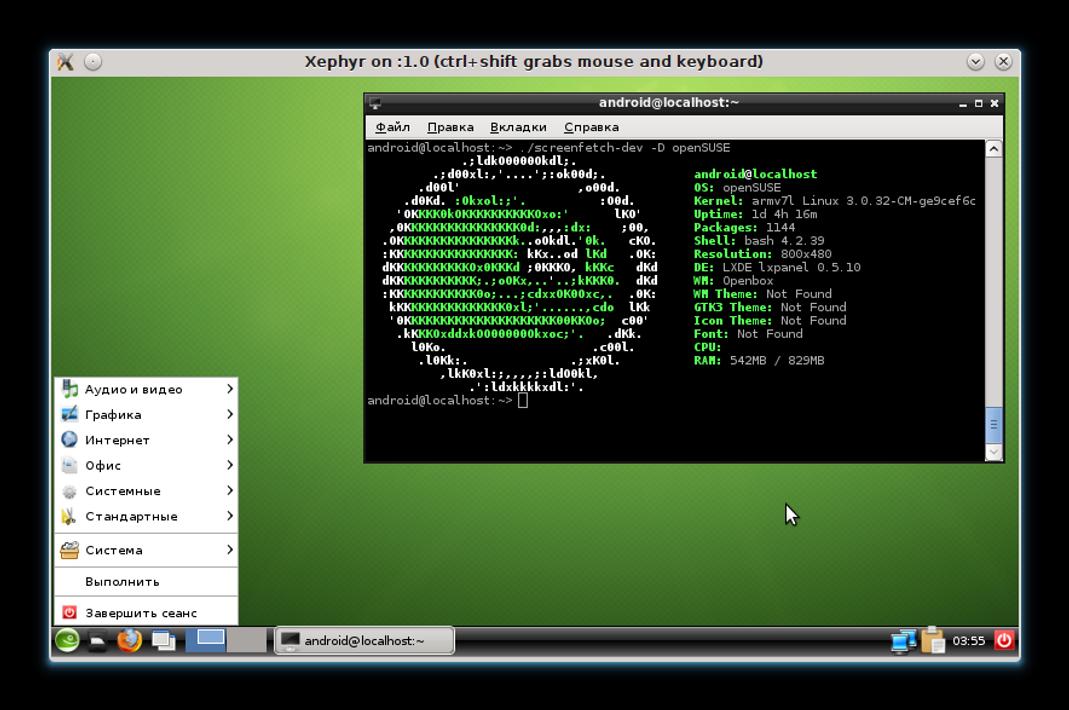1069x710 pixels.
Task: Click the RAM: 542MB / 829MB line
Action: click(x=759, y=360)
